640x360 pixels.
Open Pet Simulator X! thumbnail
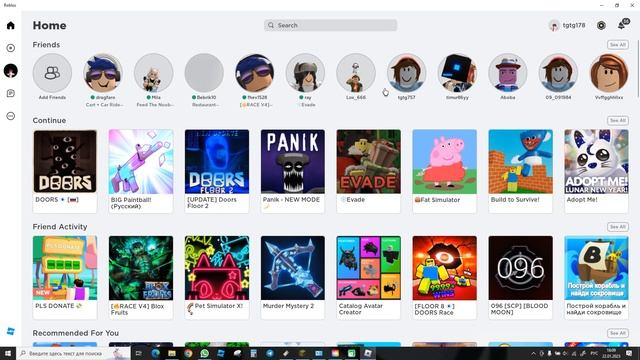click(217, 268)
